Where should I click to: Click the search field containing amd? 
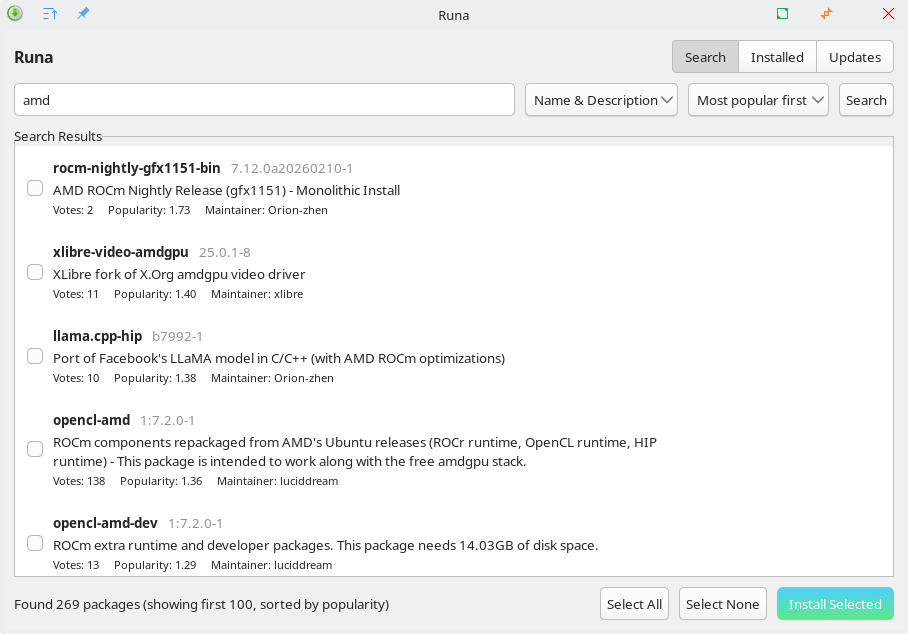click(264, 100)
